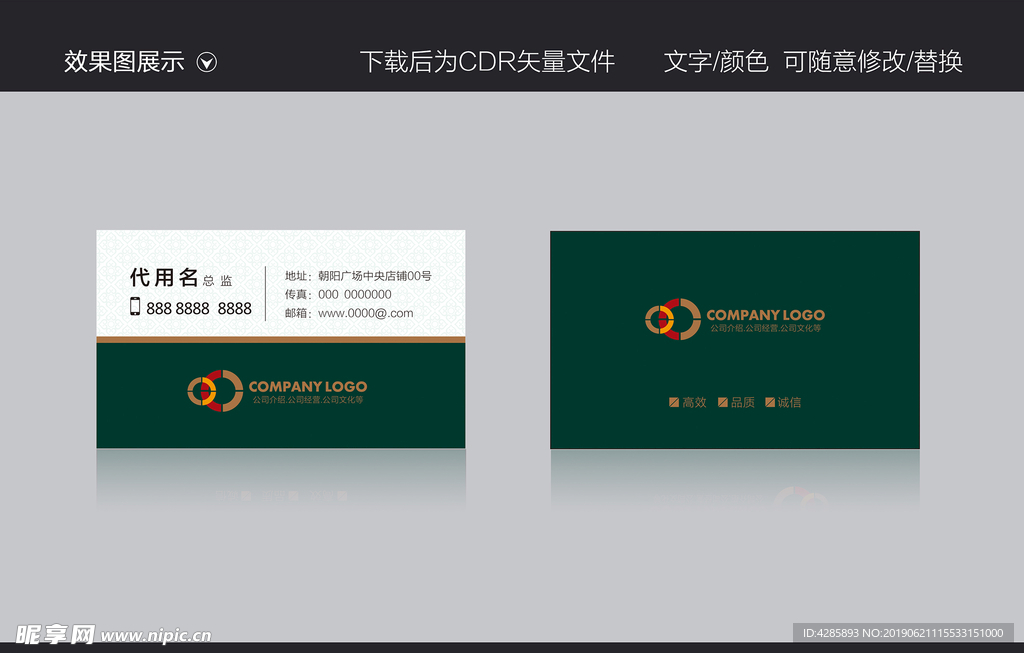Open the www.nipic.cn link

click(x=156, y=634)
